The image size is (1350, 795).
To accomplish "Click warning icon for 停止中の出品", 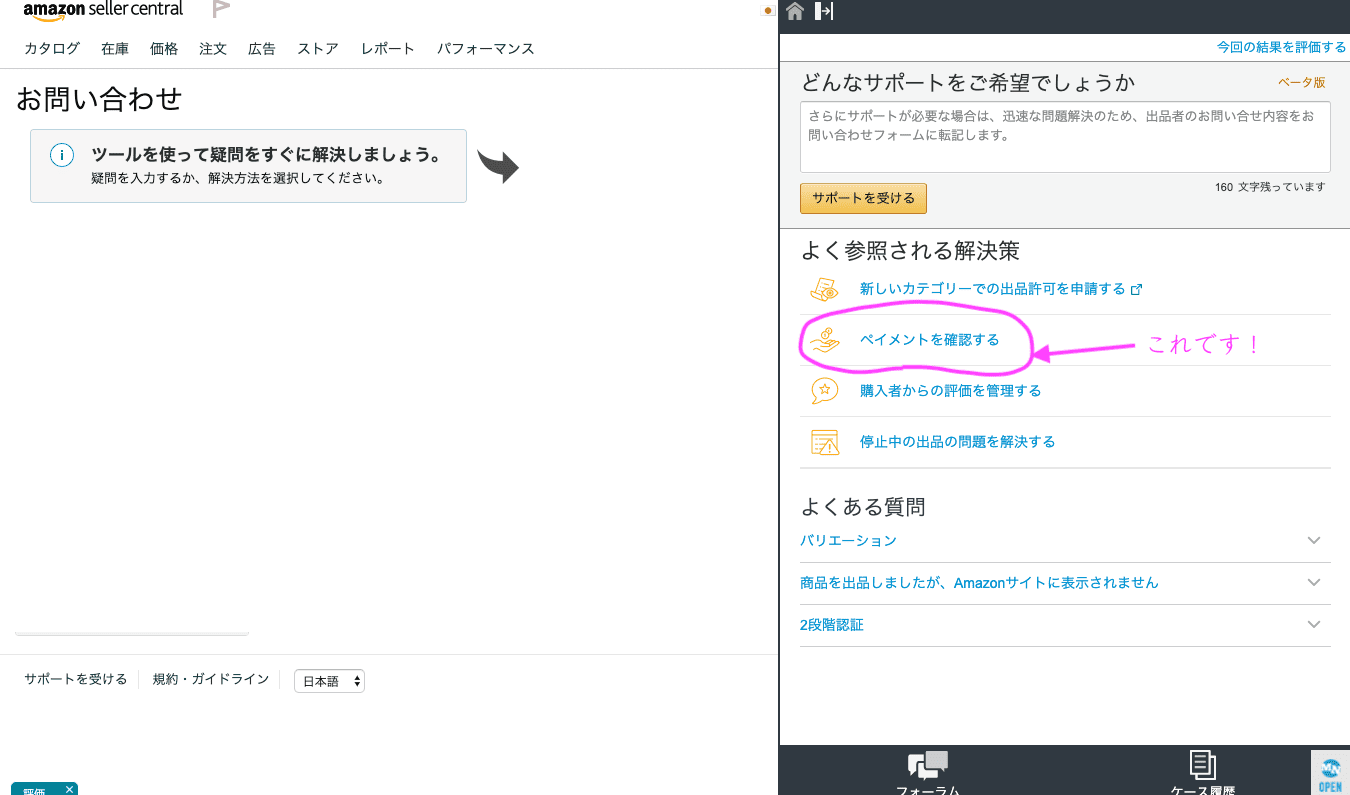I will pos(824,442).
